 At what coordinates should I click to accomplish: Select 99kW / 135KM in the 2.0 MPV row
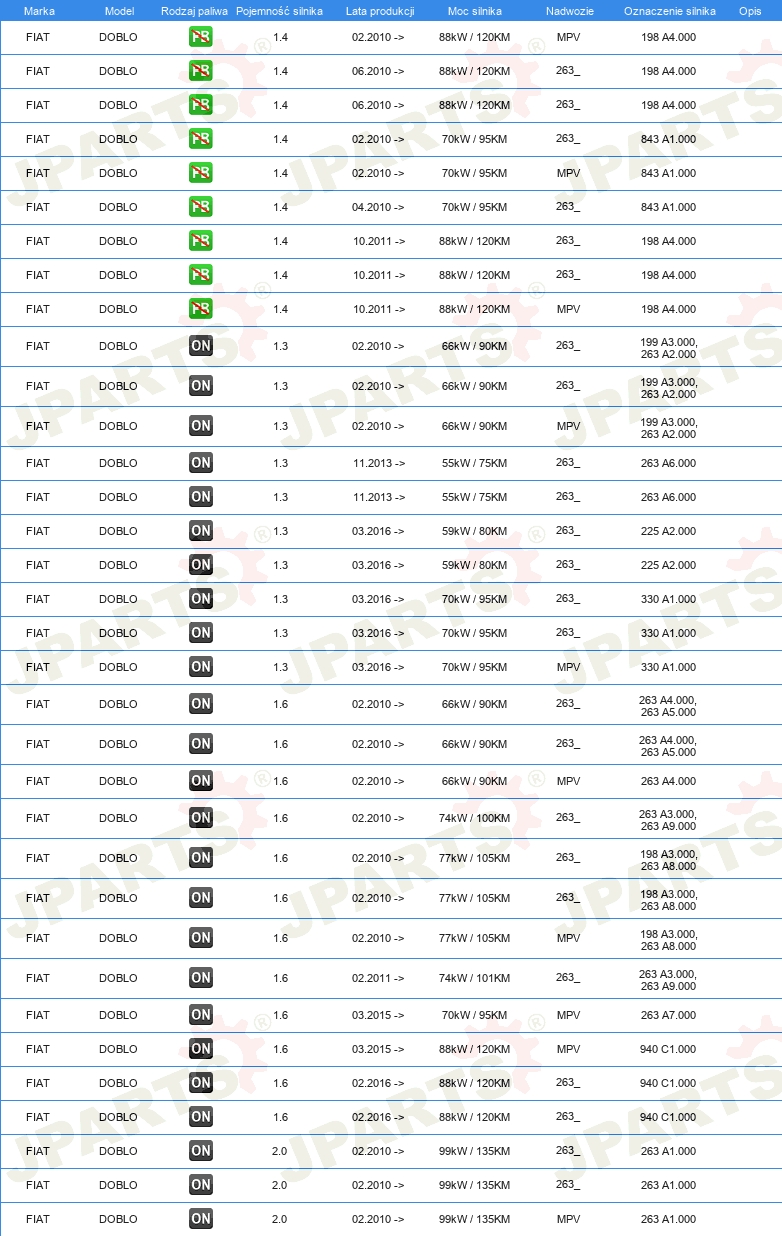tap(475, 1219)
